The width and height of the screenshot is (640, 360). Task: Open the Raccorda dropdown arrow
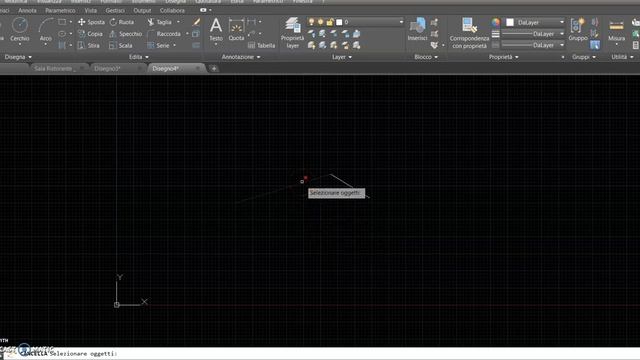point(187,34)
